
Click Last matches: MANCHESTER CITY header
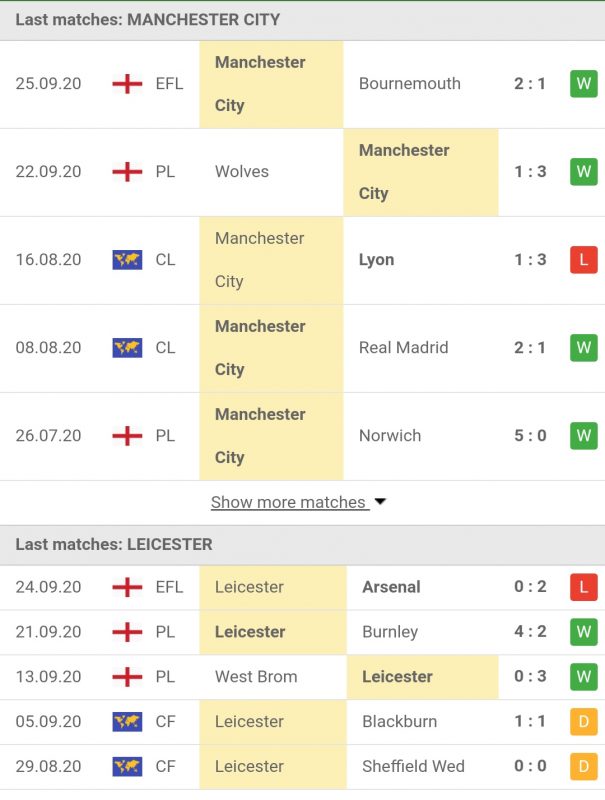pos(148,20)
